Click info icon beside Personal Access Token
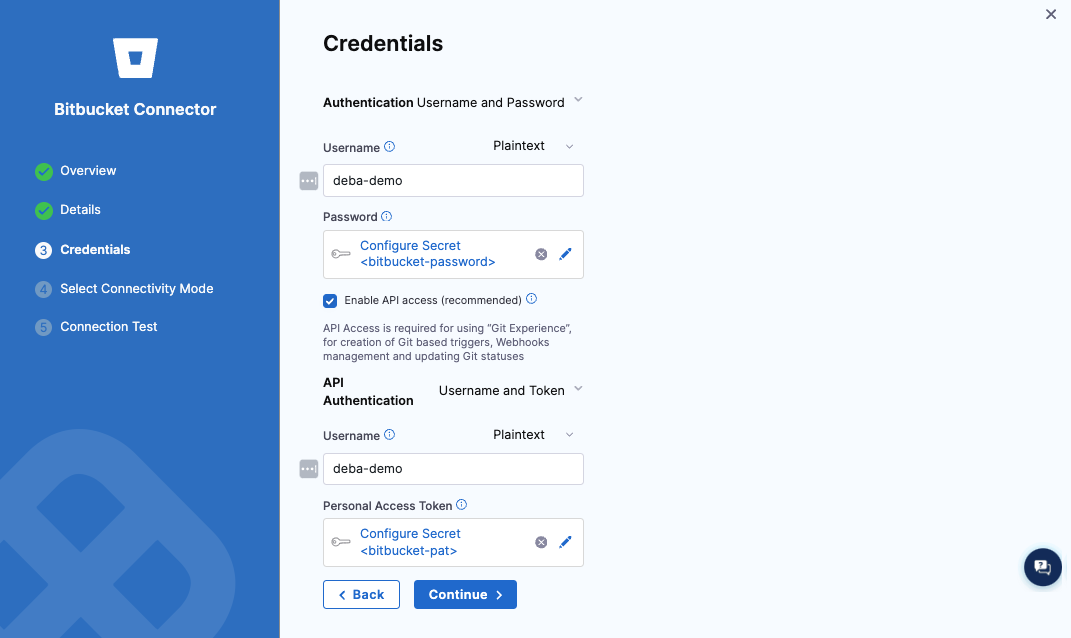 point(462,505)
